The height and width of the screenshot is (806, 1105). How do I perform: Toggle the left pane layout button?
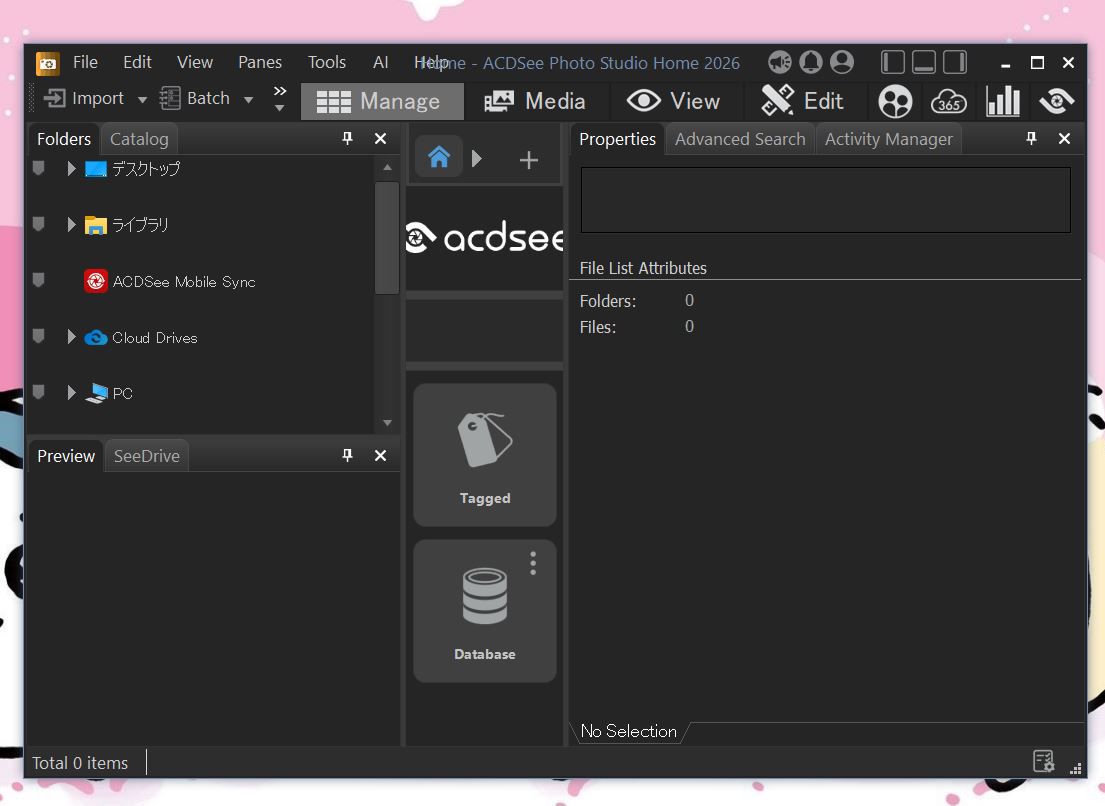tap(893, 62)
